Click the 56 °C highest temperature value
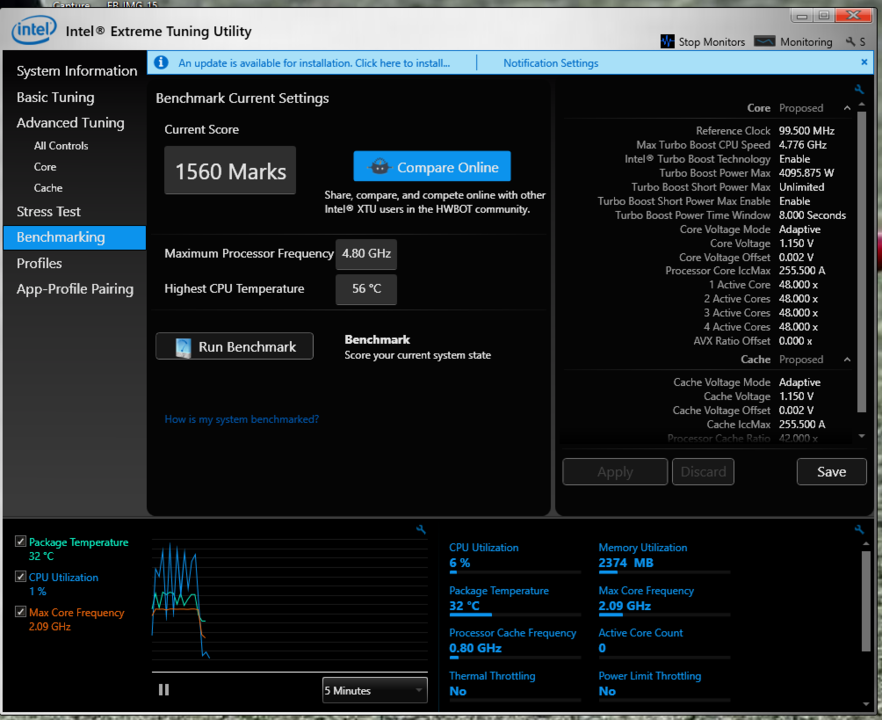This screenshot has height=720, width=882. coord(366,289)
